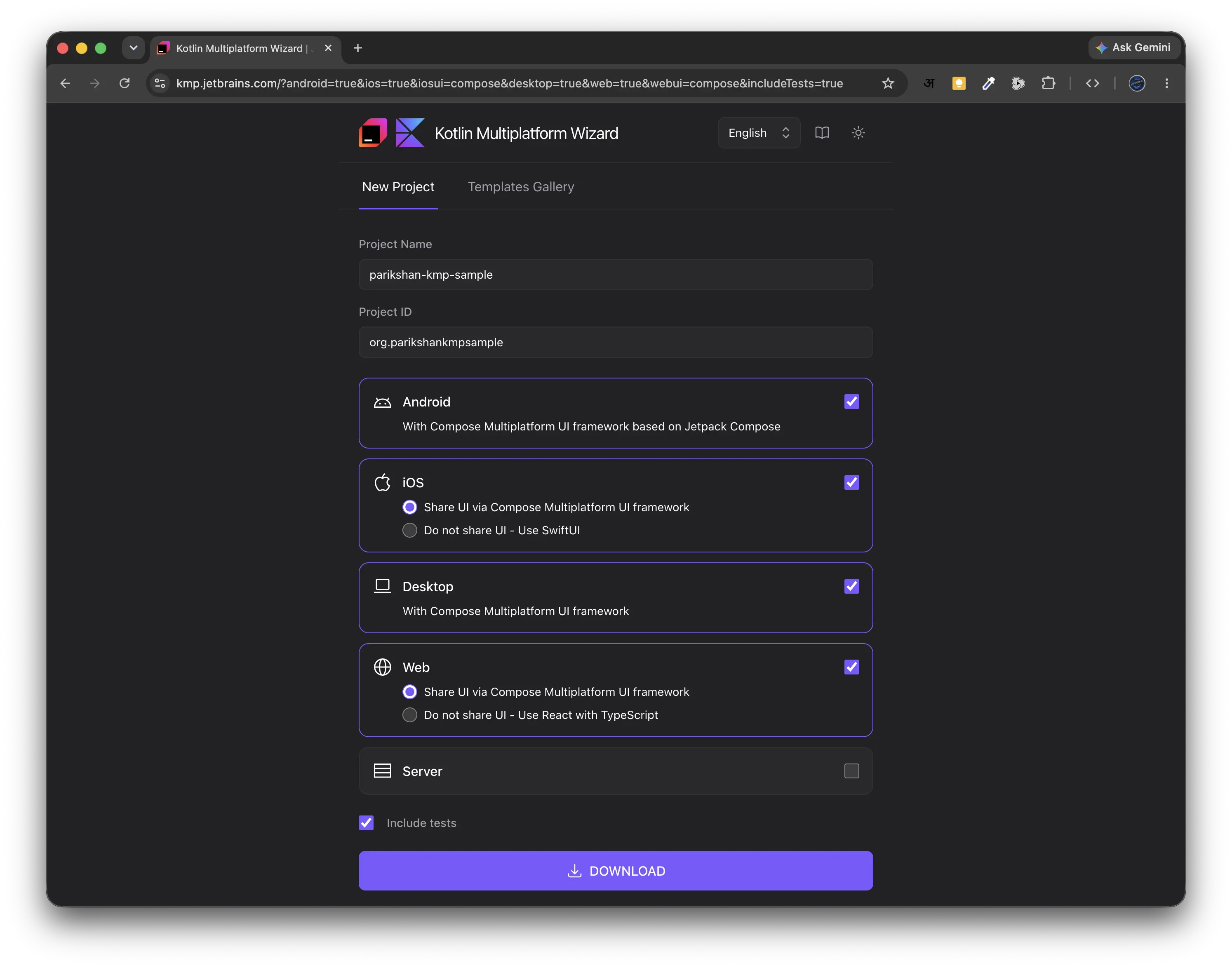Click the Desktop laptop icon
The image size is (1232, 968).
click(x=383, y=586)
